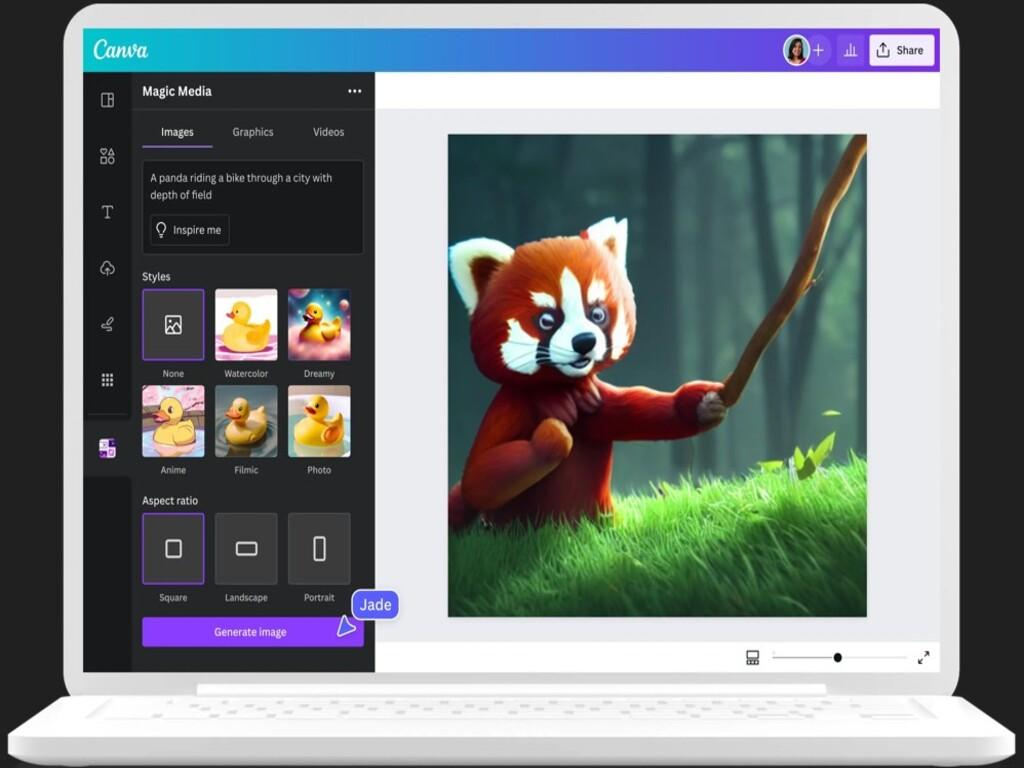
Task: Select the Text tool in sidebar
Action: pos(107,212)
